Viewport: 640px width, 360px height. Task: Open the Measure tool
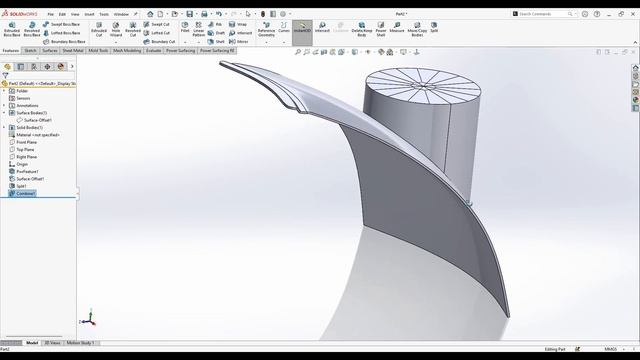(x=397, y=27)
